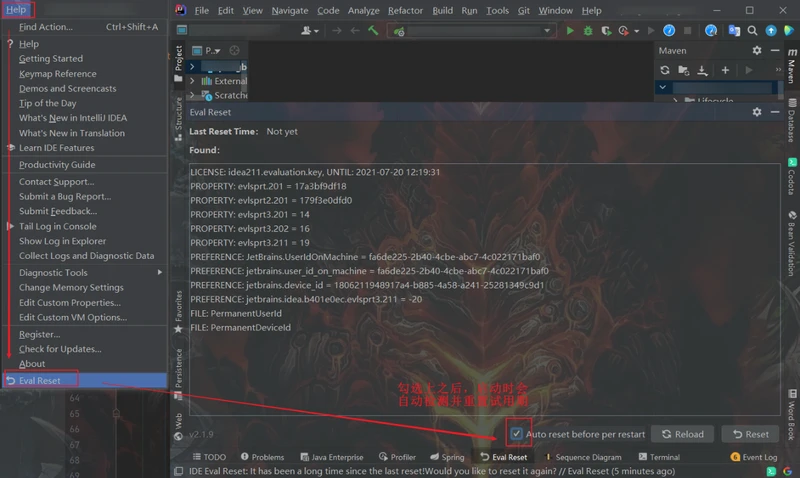The width and height of the screenshot is (800, 478).
Task: Click the Maven download sources icon
Action: coord(702,70)
